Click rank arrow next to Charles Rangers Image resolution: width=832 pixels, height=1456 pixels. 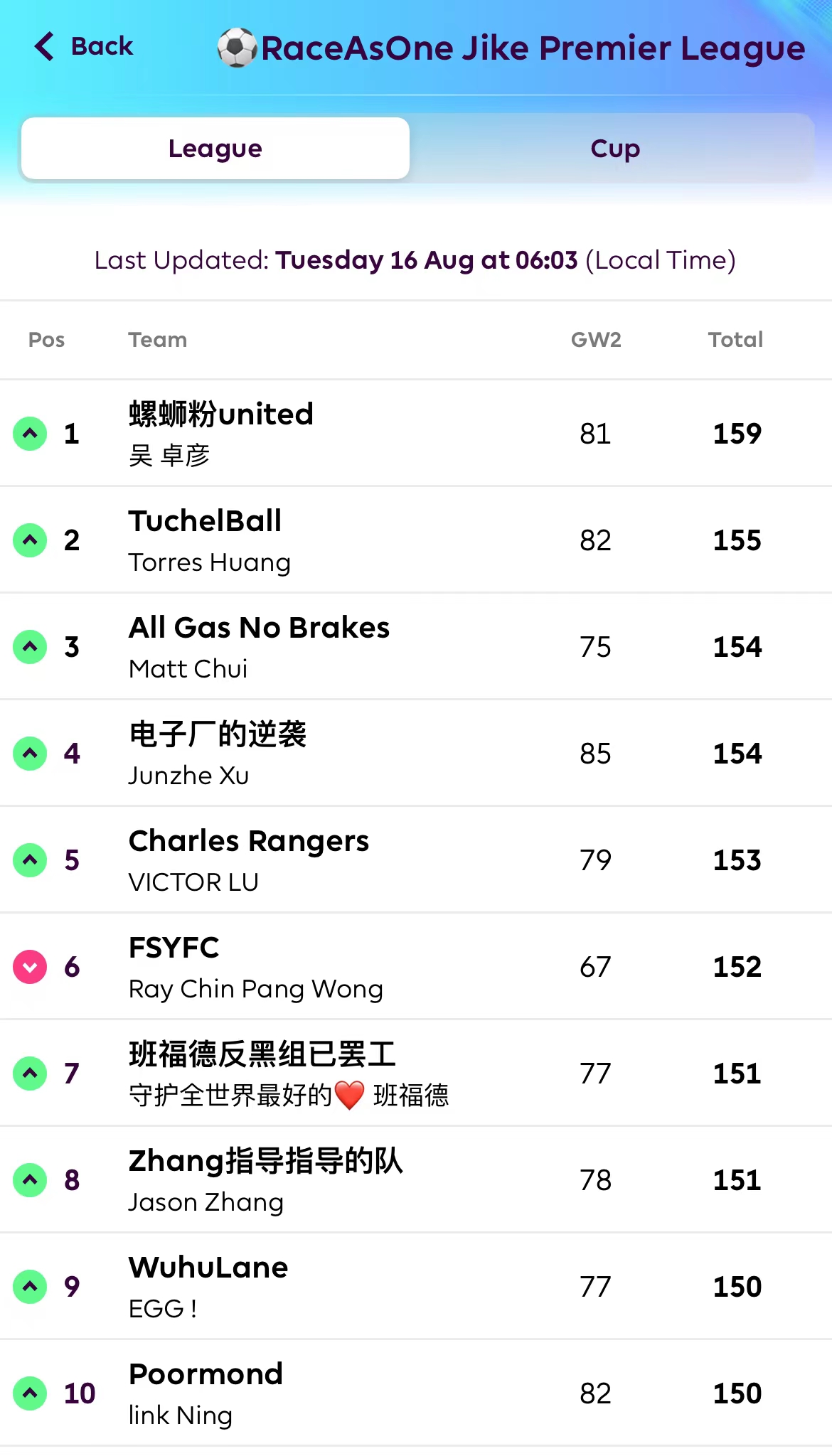click(30, 860)
